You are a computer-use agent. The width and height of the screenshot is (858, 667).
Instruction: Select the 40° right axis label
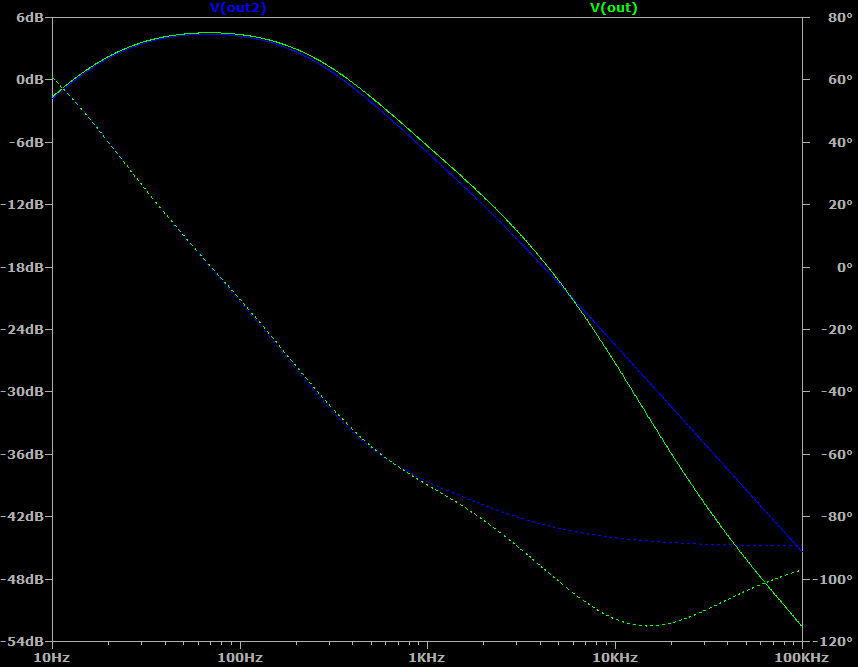826,142
